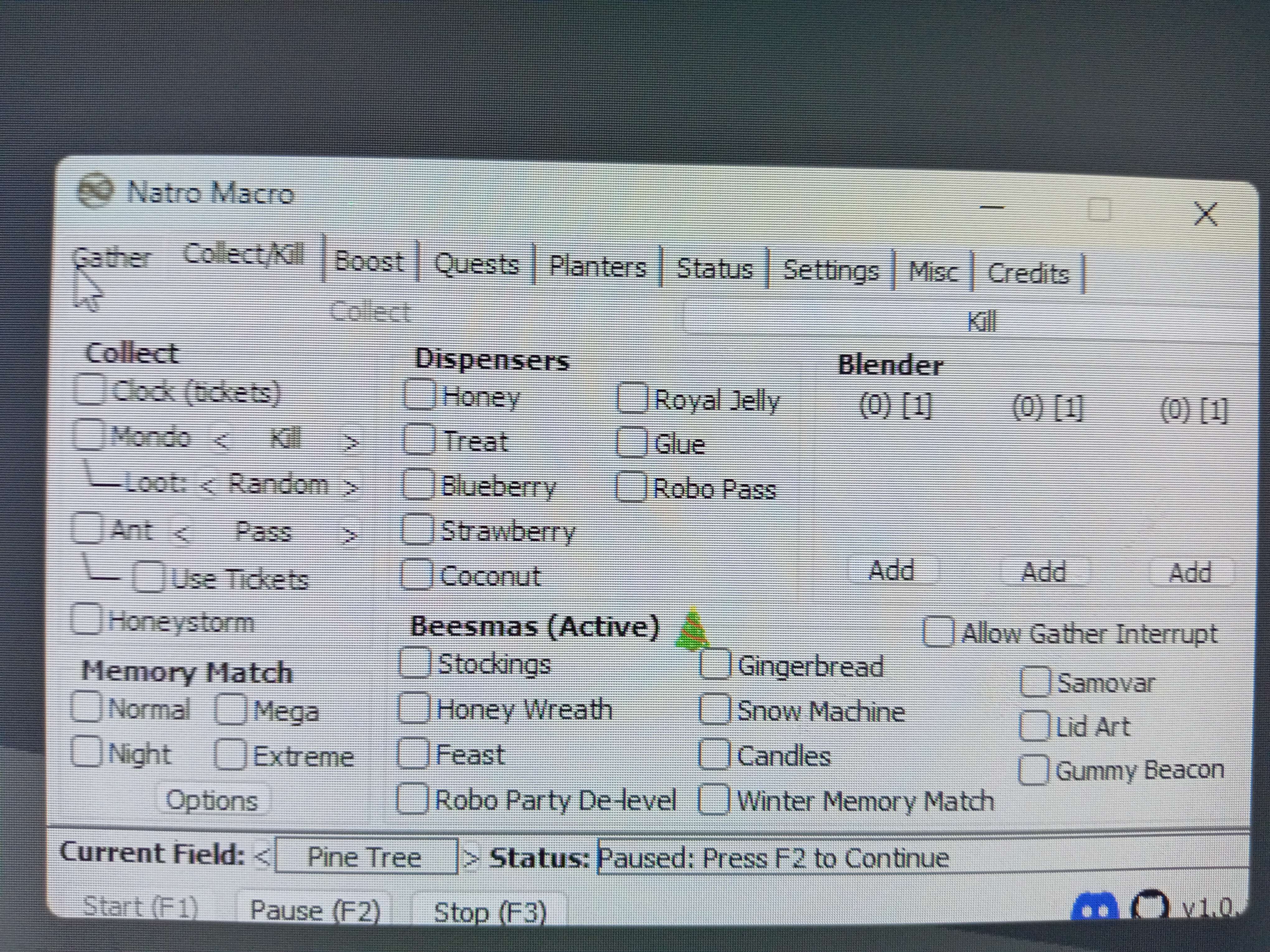The width and height of the screenshot is (1270, 952).
Task: Click the Memory Match Options button
Action: pos(211,800)
